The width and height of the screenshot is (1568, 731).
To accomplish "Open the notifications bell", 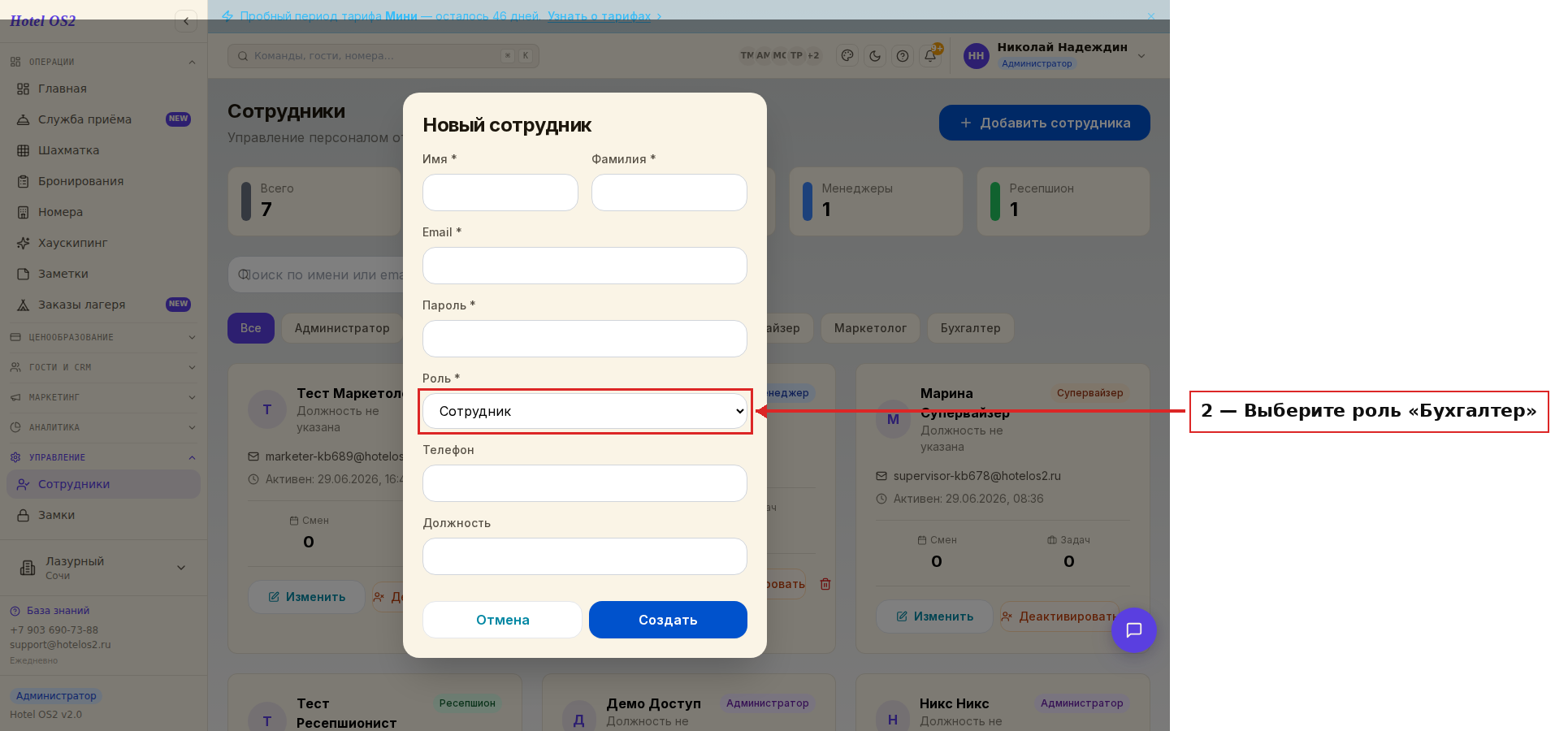I will [930, 56].
